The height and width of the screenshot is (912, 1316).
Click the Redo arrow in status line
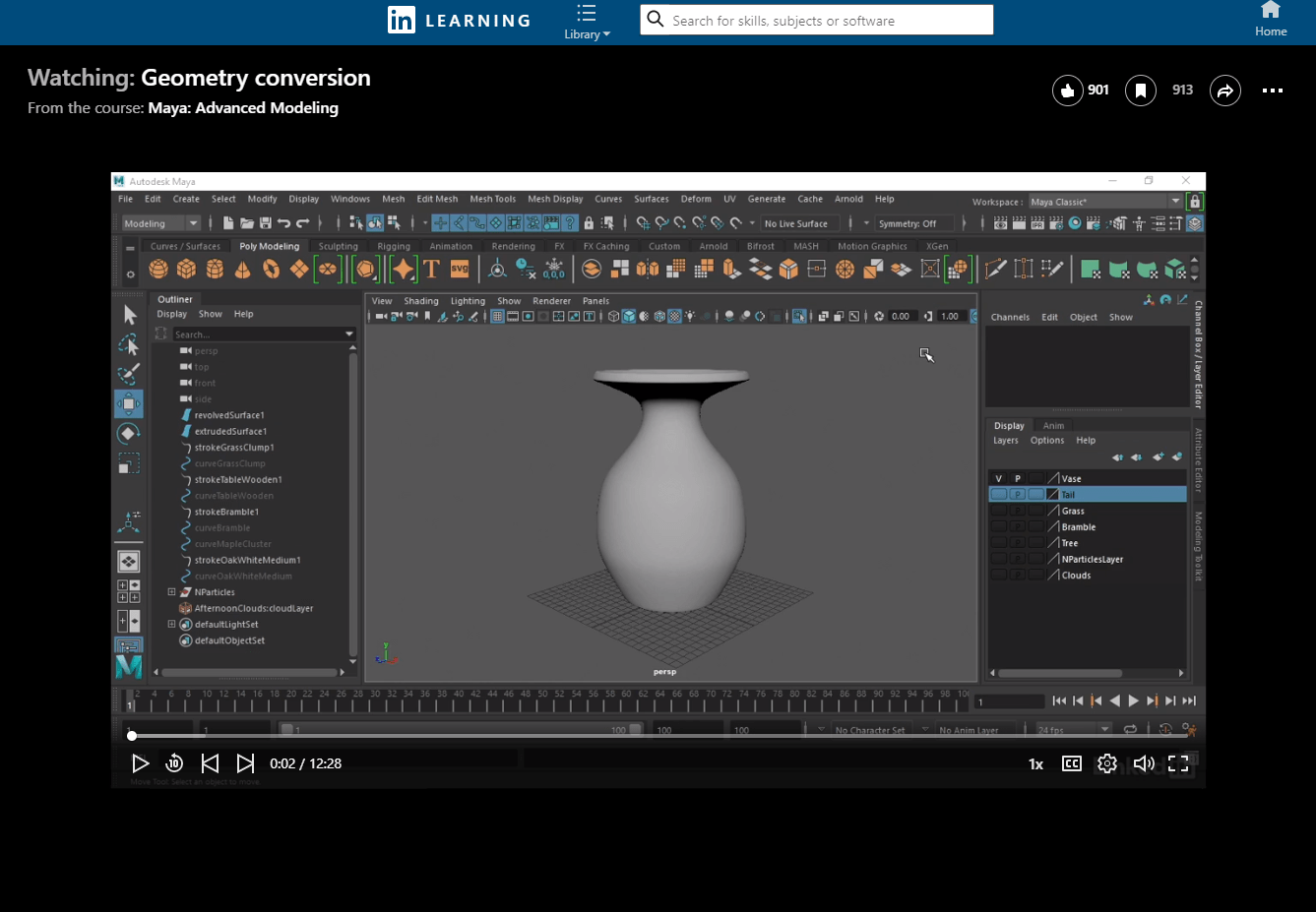point(303,223)
